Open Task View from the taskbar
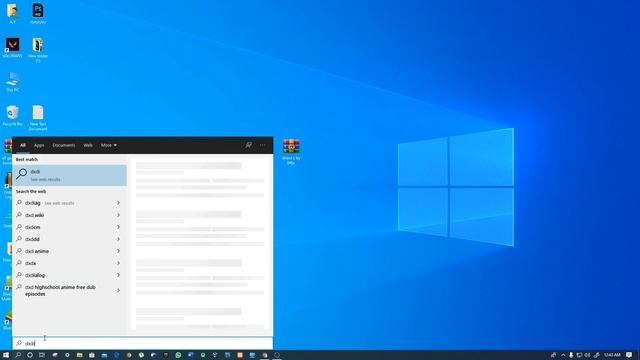This screenshot has width=640, height=360. [42, 355]
